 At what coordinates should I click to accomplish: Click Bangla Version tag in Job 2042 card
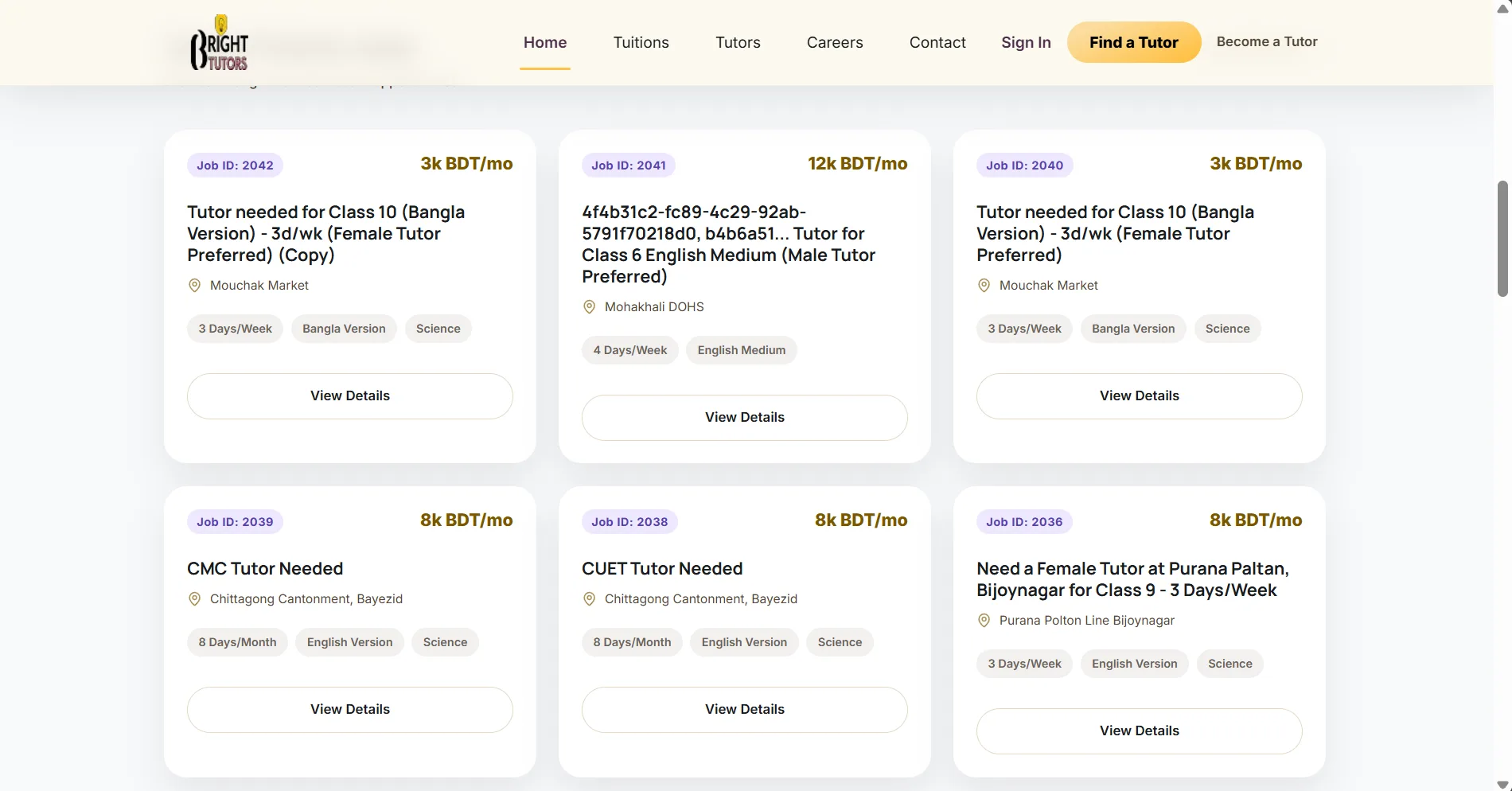[x=344, y=329]
